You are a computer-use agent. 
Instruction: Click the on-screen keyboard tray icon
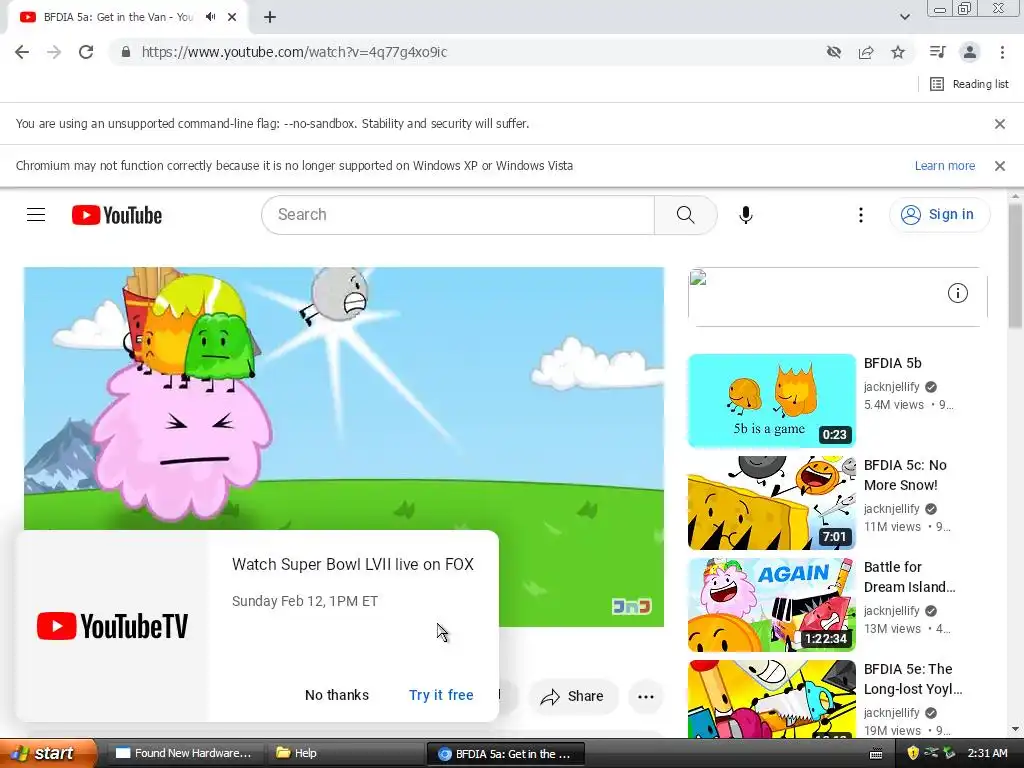click(876, 754)
